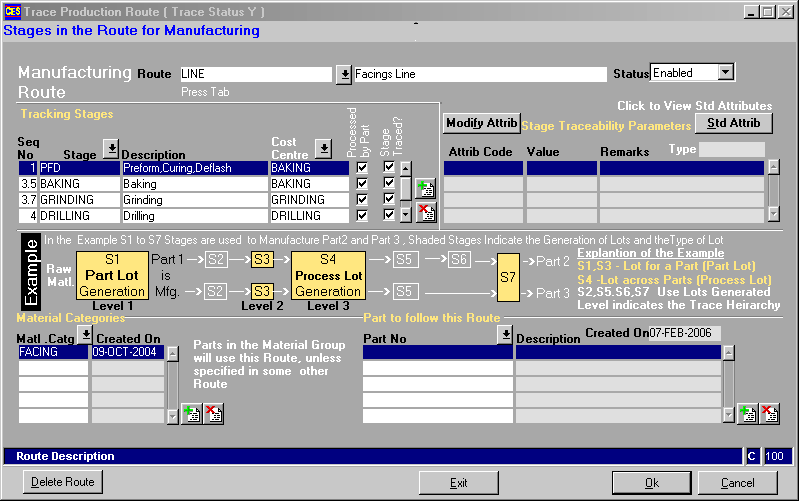
Task: Add a new Material Category row
Action: [x=192, y=413]
